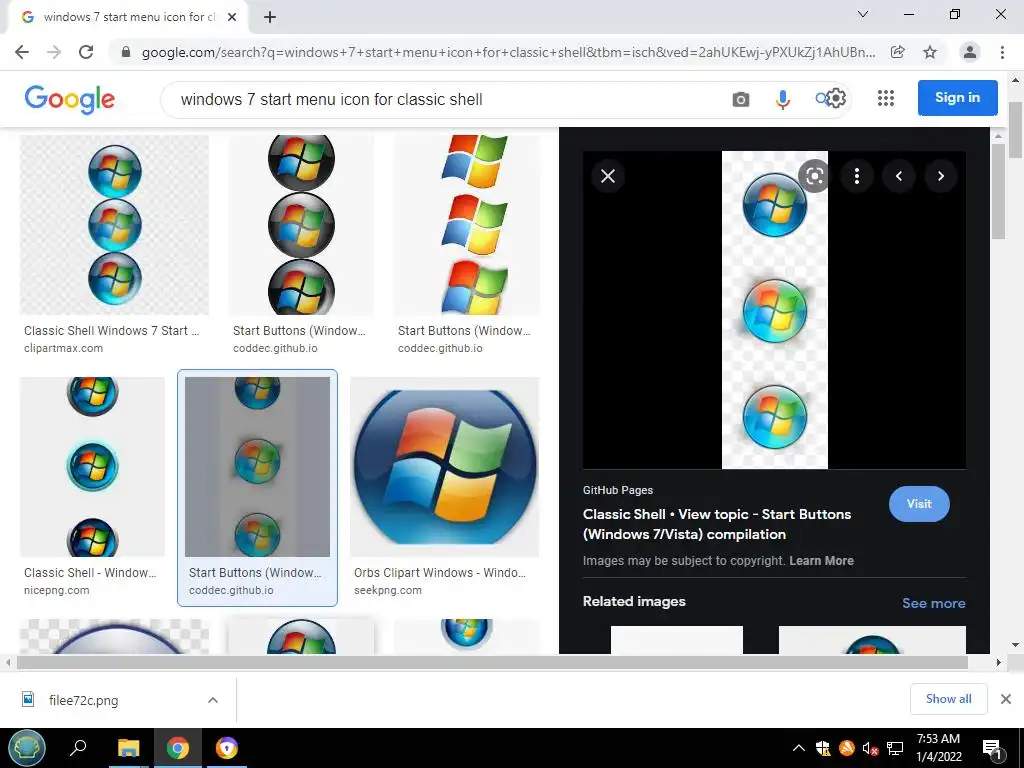This screenshot has width=1024, height=768.
Task: Click the Visit button
Action: (919, 504)
